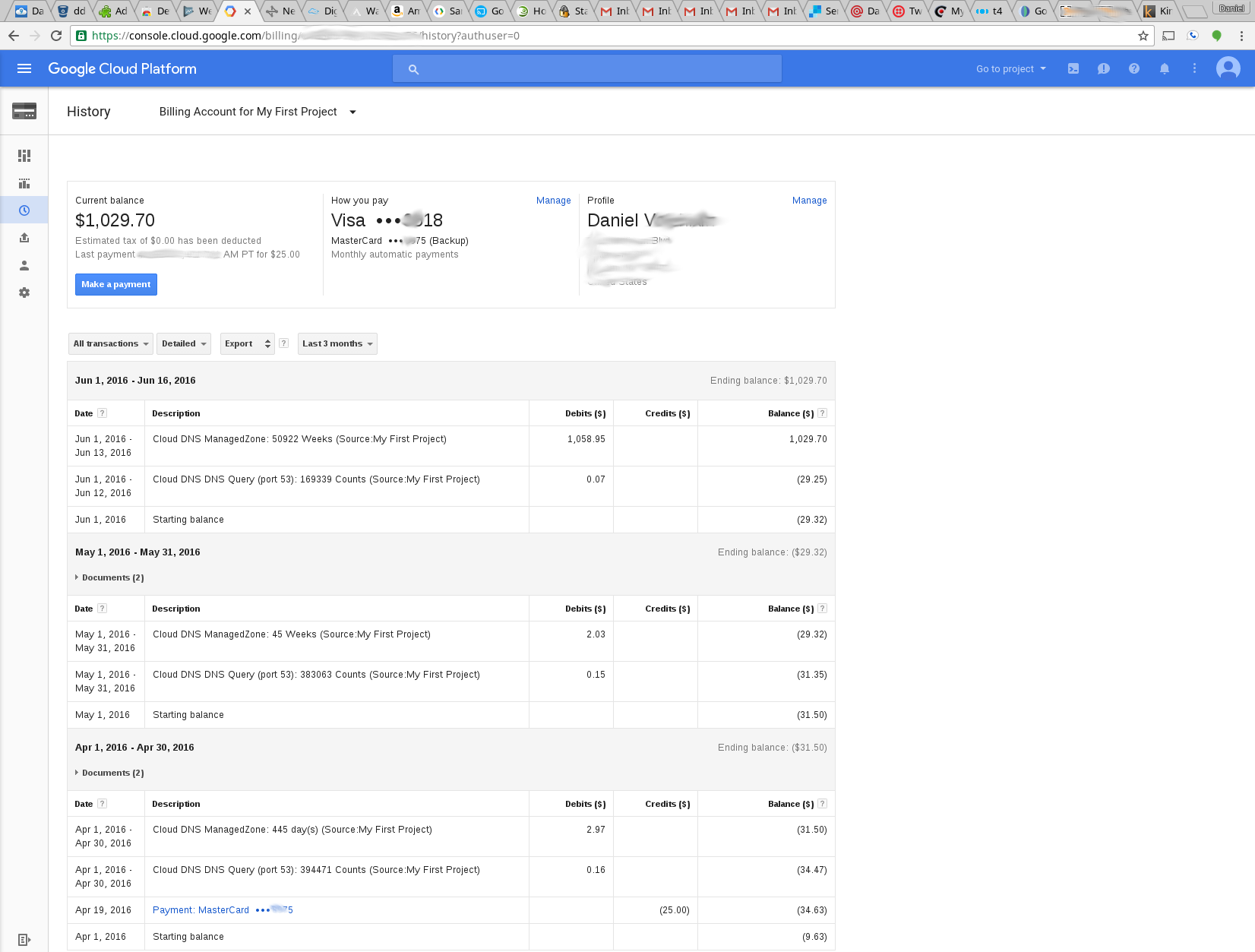Click Balance help icon in June table
The image size is (1255, 952).
822,413
